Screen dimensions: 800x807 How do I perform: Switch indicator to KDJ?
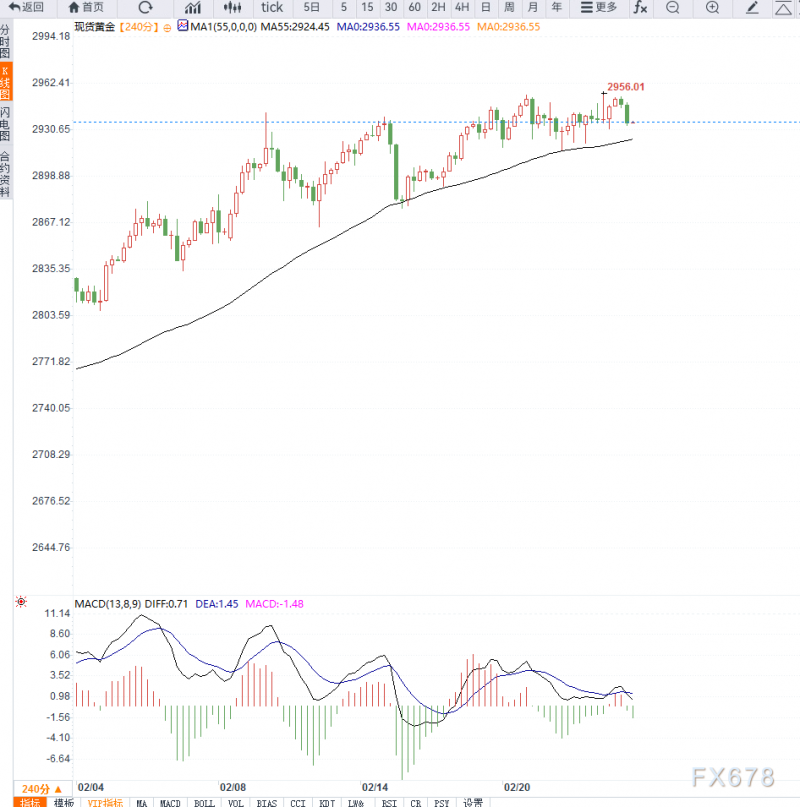[x=327, y=802]
